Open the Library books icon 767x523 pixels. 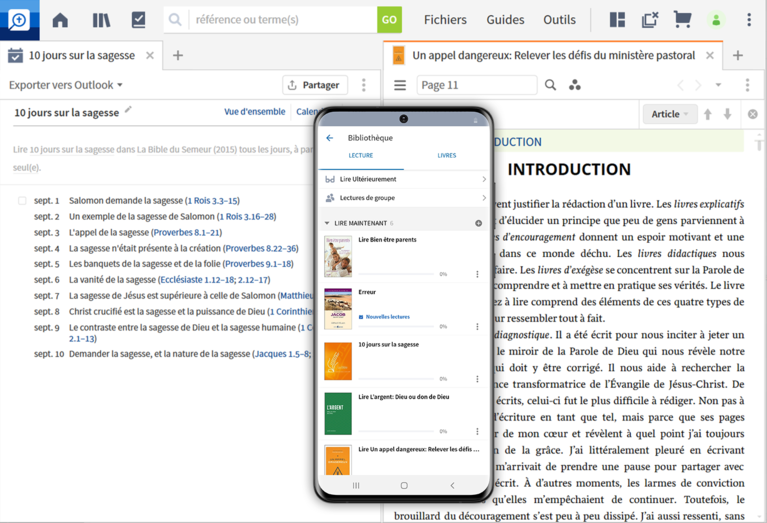click(101, 20)
